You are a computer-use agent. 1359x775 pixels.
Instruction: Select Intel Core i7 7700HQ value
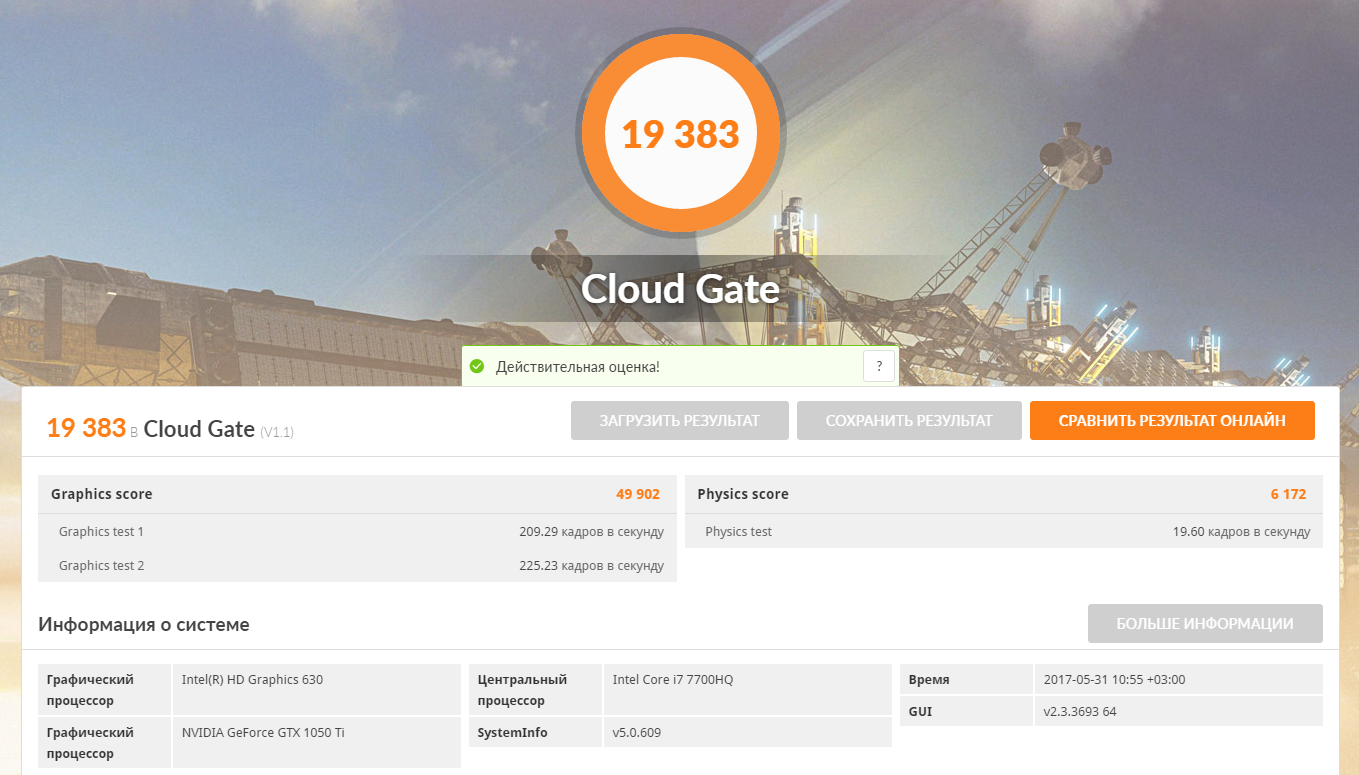673,680
